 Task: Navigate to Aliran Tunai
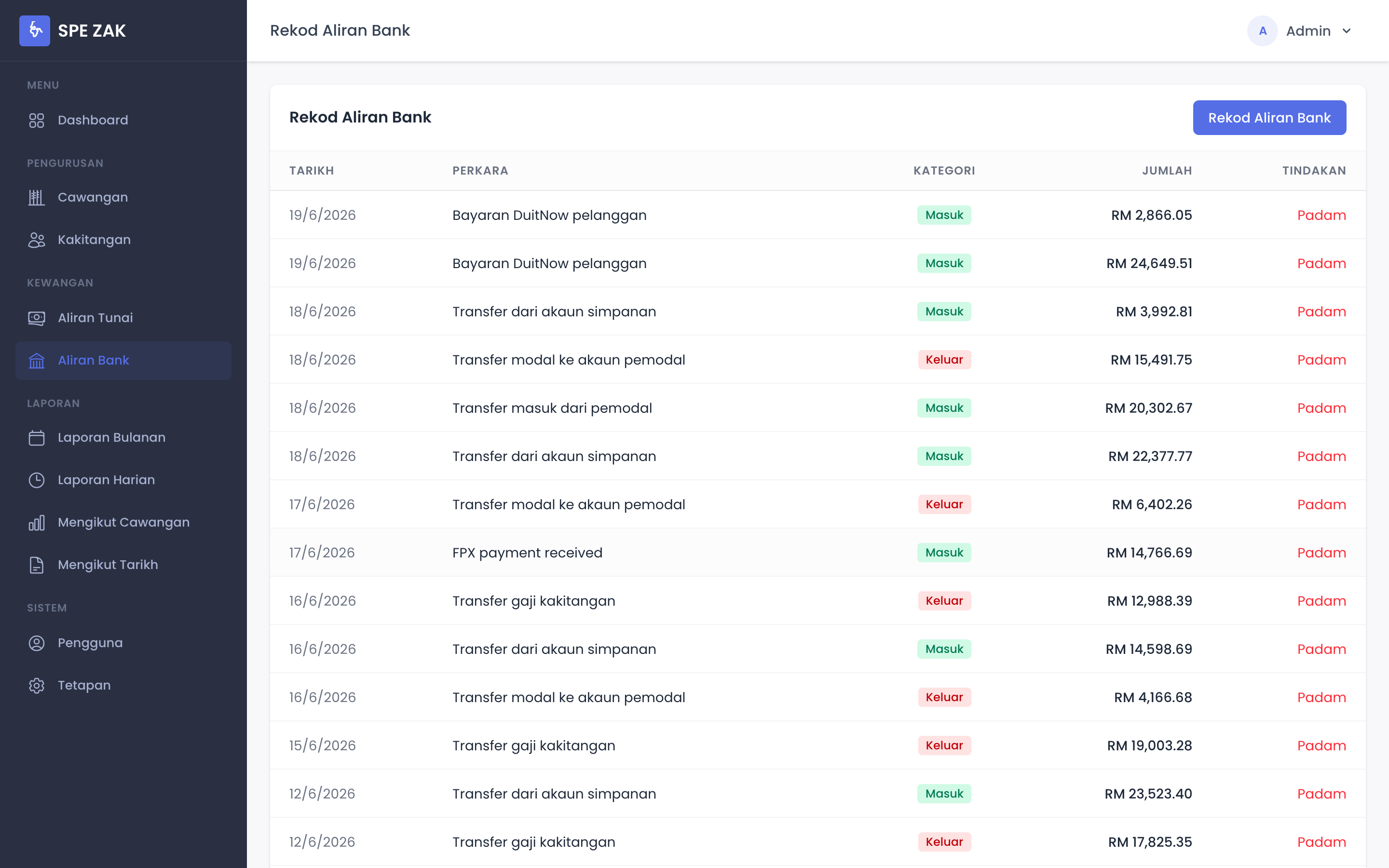coord(123,317)
